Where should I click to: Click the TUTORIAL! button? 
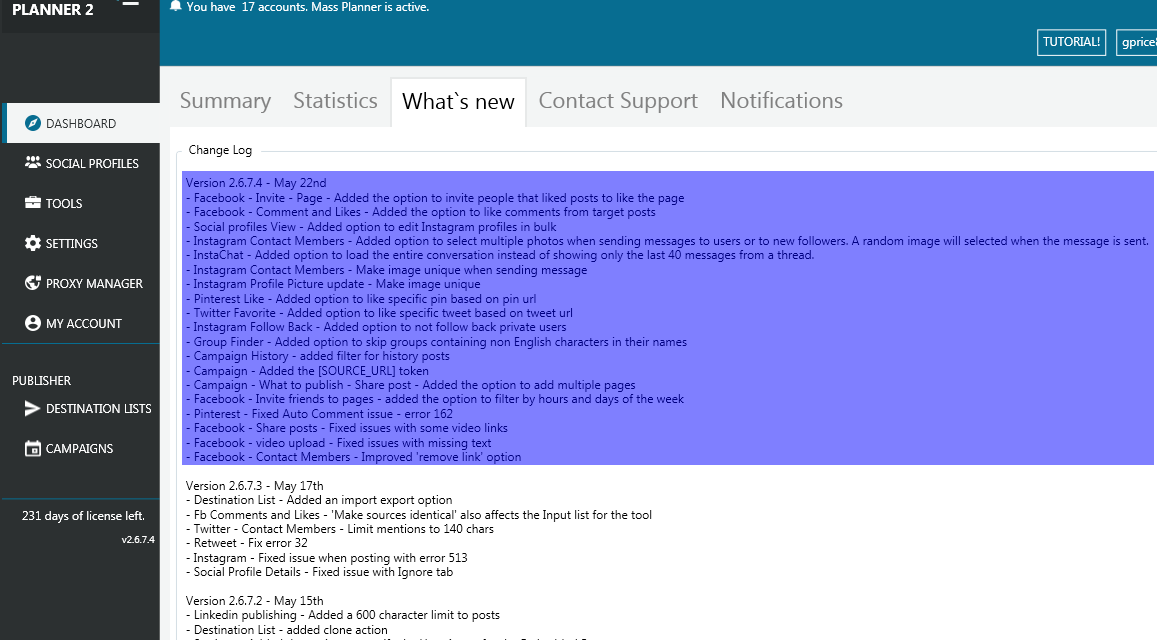1071,42
